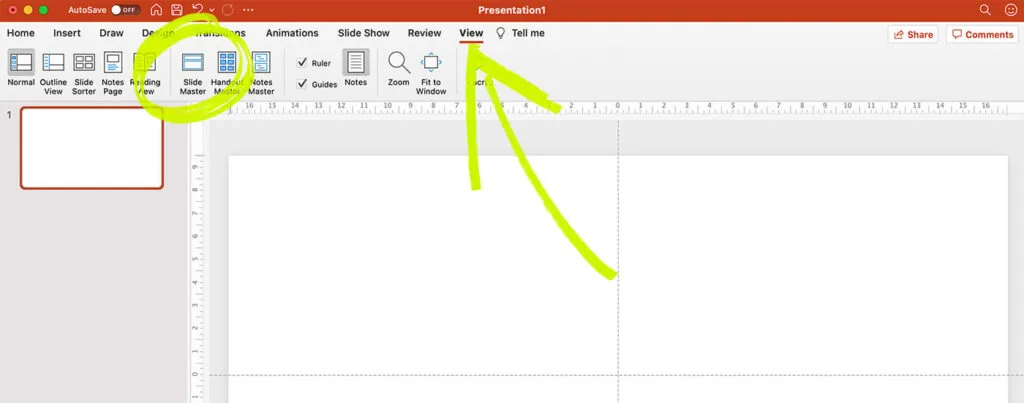Open the Home tab
Viewport: 1024px width, 403px height.
coord(21,33)
